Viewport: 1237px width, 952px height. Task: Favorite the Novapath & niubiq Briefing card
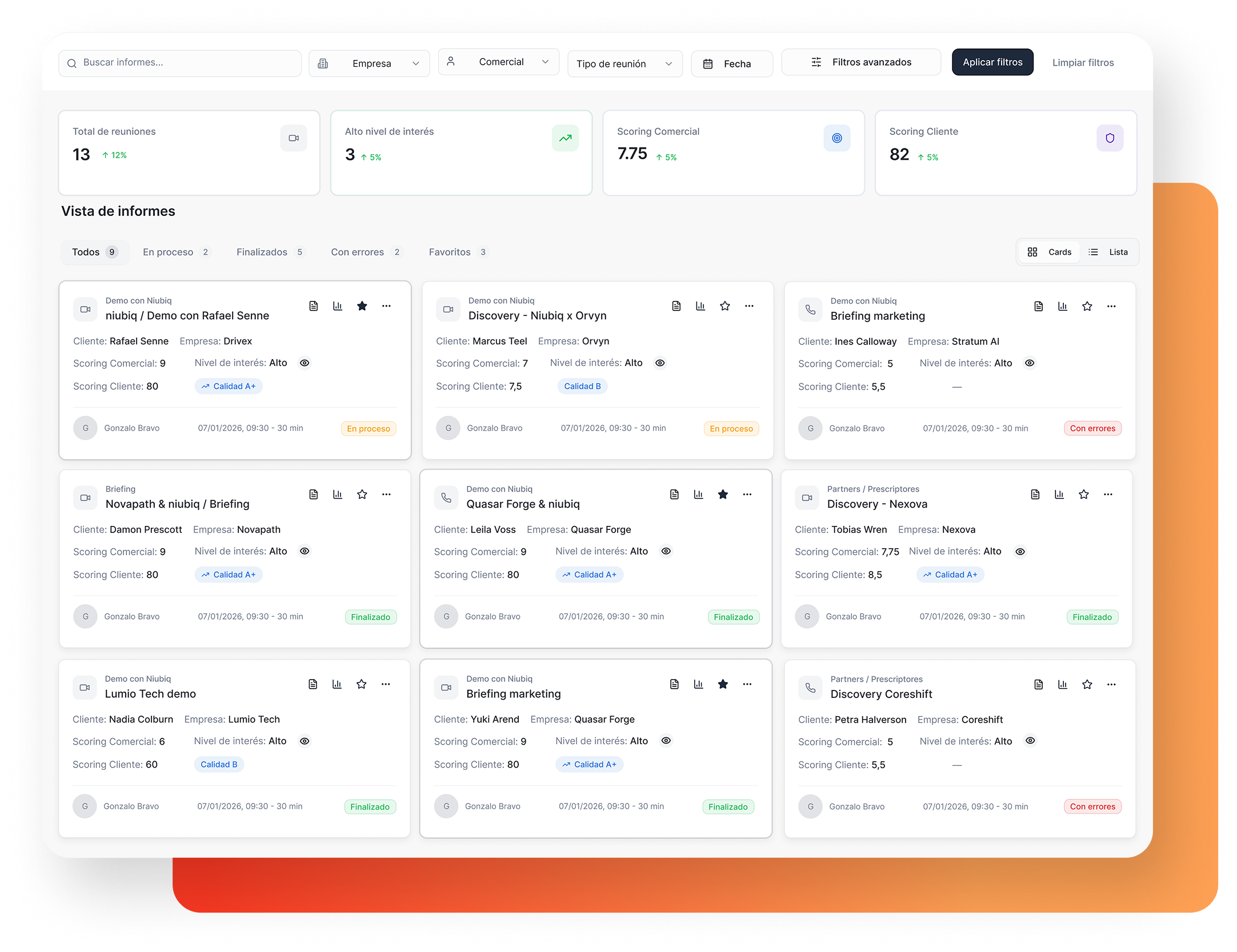click(x=362, y=495)
